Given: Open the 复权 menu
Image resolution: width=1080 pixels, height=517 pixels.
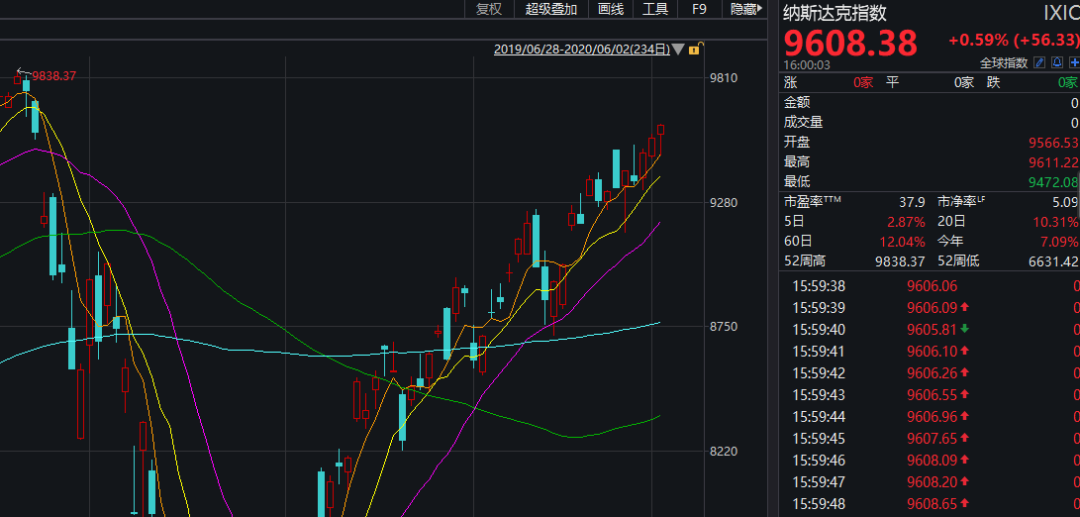Looking at the screenshot, I should (488, 9).
